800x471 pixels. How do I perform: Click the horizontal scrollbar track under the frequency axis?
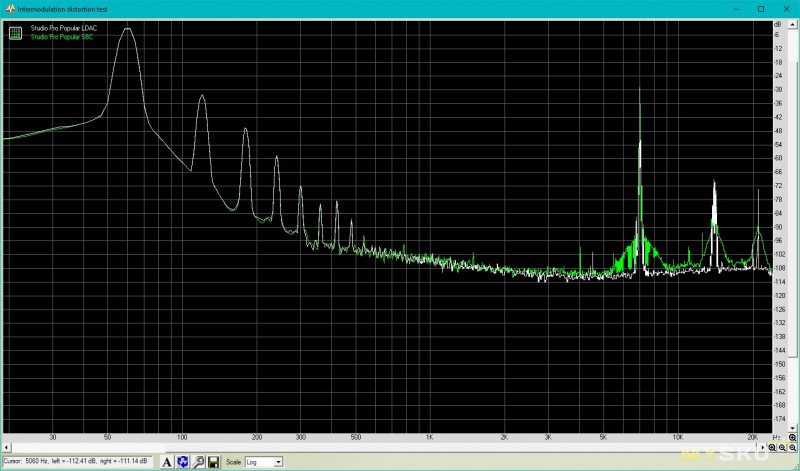[385, 448]
